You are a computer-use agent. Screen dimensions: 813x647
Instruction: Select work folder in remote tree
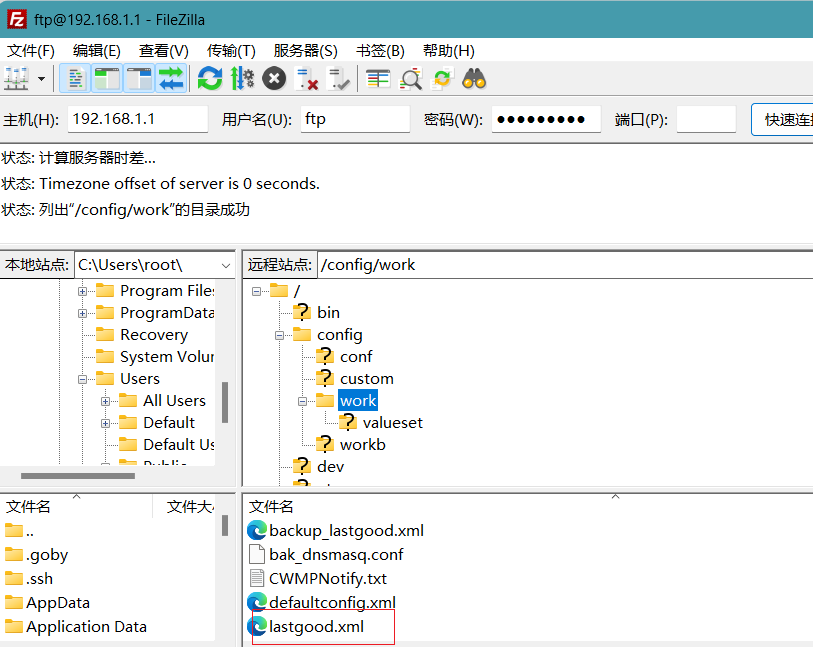coord(358,401)
